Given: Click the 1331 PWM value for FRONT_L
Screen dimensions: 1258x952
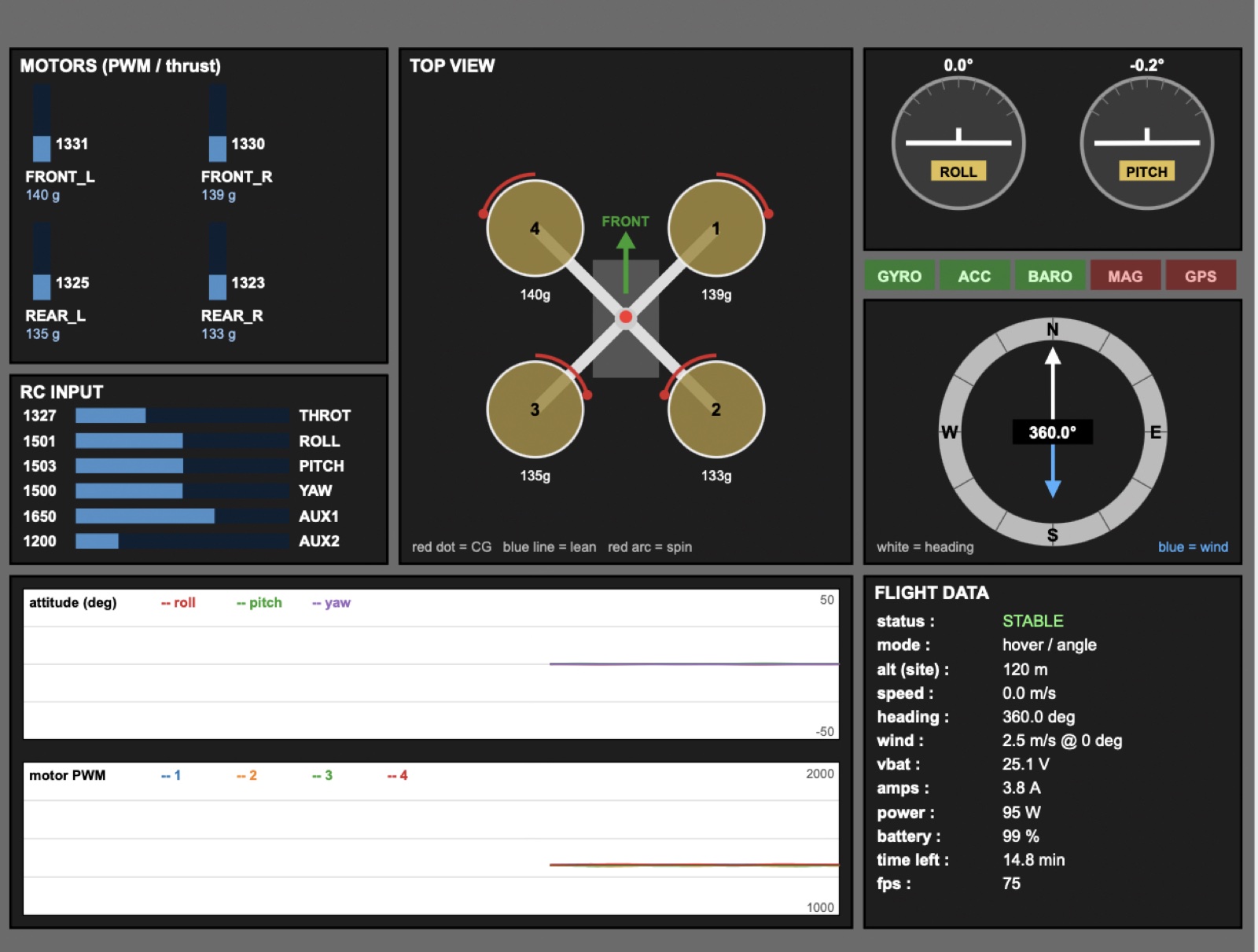Looking at the screenshot, I should (72, 144).
